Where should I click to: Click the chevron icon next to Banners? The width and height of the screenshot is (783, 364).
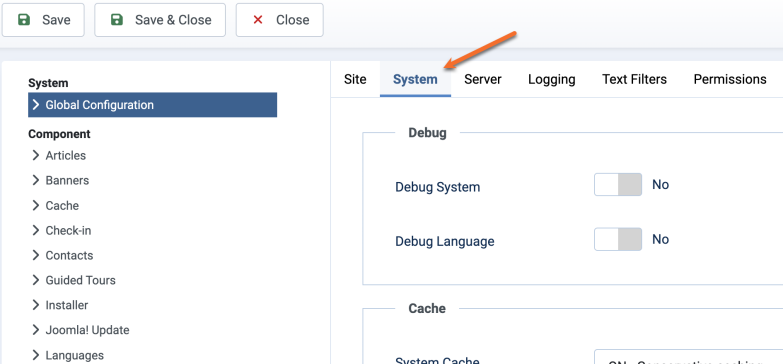click(x=35, y=180)
